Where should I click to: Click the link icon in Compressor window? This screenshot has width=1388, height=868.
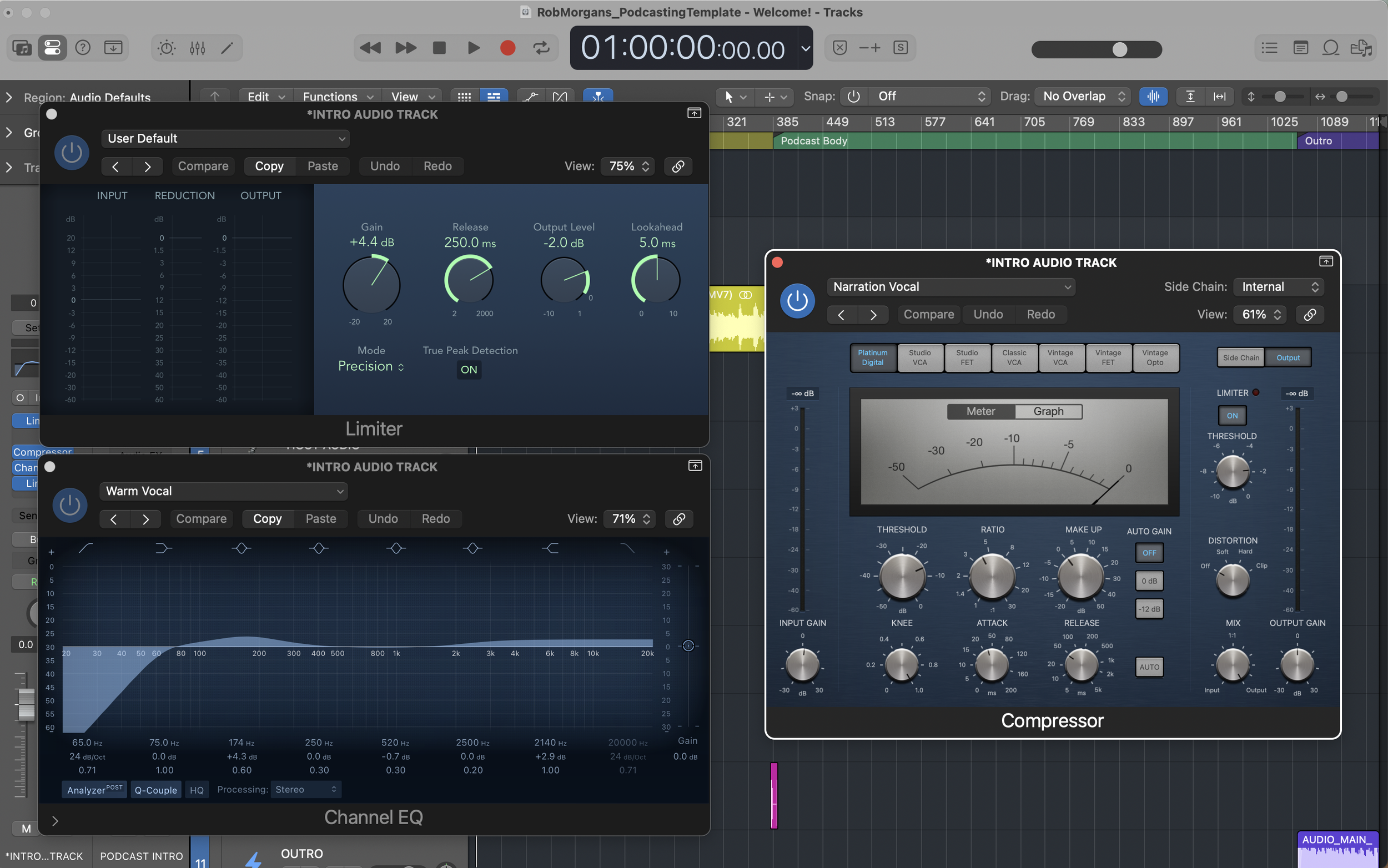click(1310, 315)
